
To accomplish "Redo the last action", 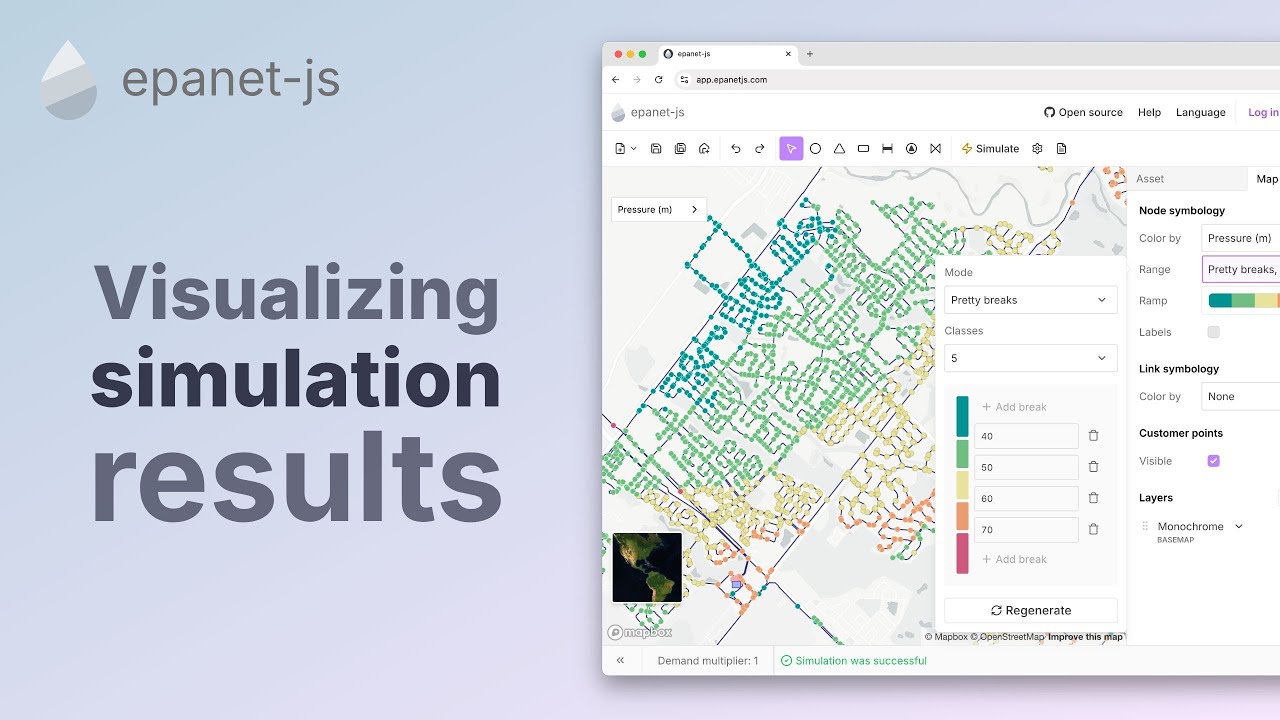I will pos(760,148).
